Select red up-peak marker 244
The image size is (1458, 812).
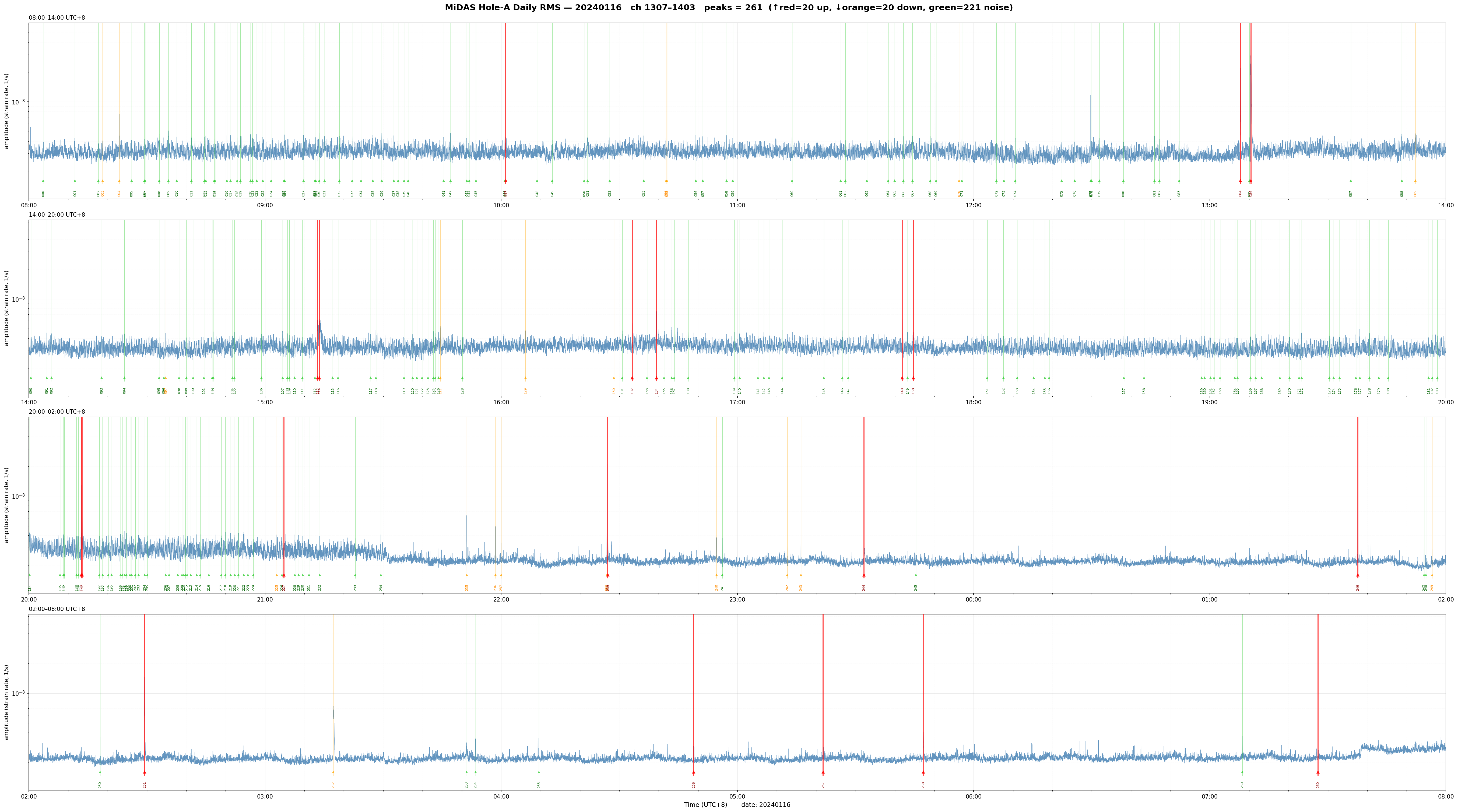coord(864,575)
